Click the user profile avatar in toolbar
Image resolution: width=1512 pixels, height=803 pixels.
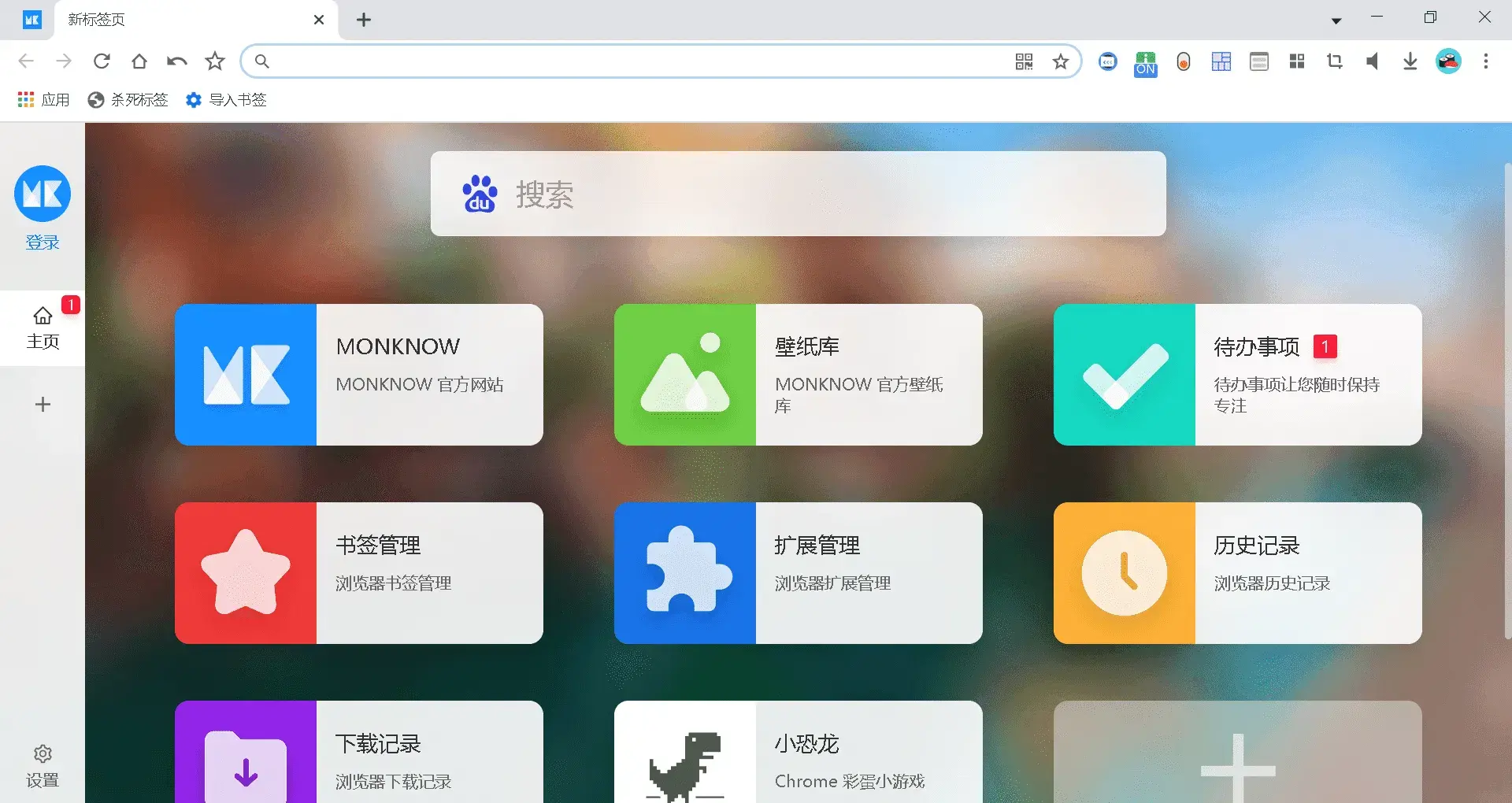pyautogui.click(x=1448, y=61)
